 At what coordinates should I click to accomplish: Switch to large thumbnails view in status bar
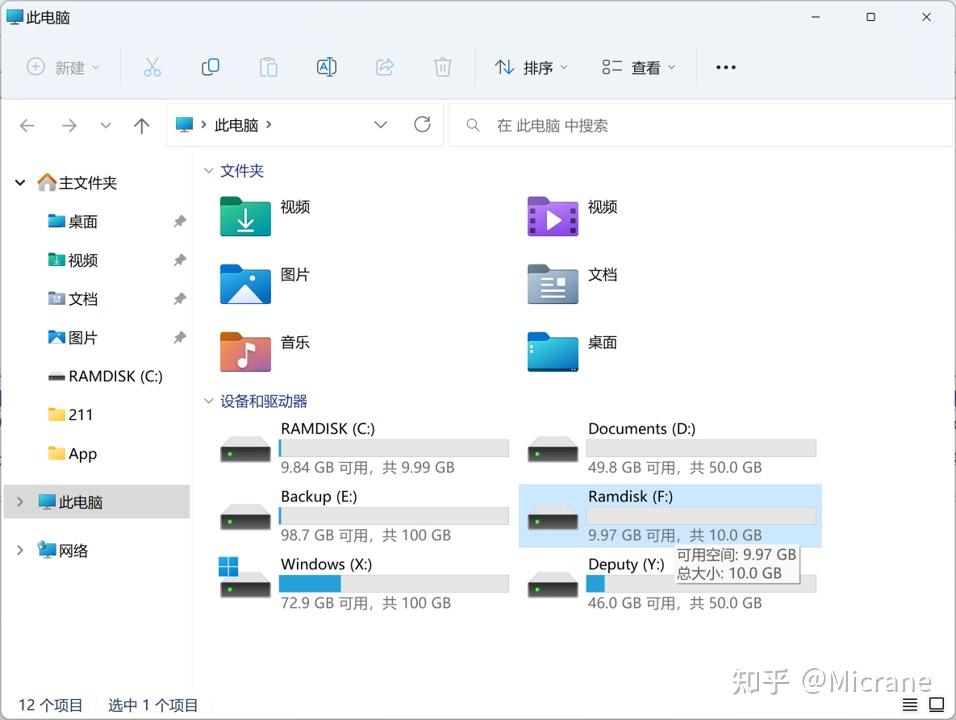tap(937, 704)
